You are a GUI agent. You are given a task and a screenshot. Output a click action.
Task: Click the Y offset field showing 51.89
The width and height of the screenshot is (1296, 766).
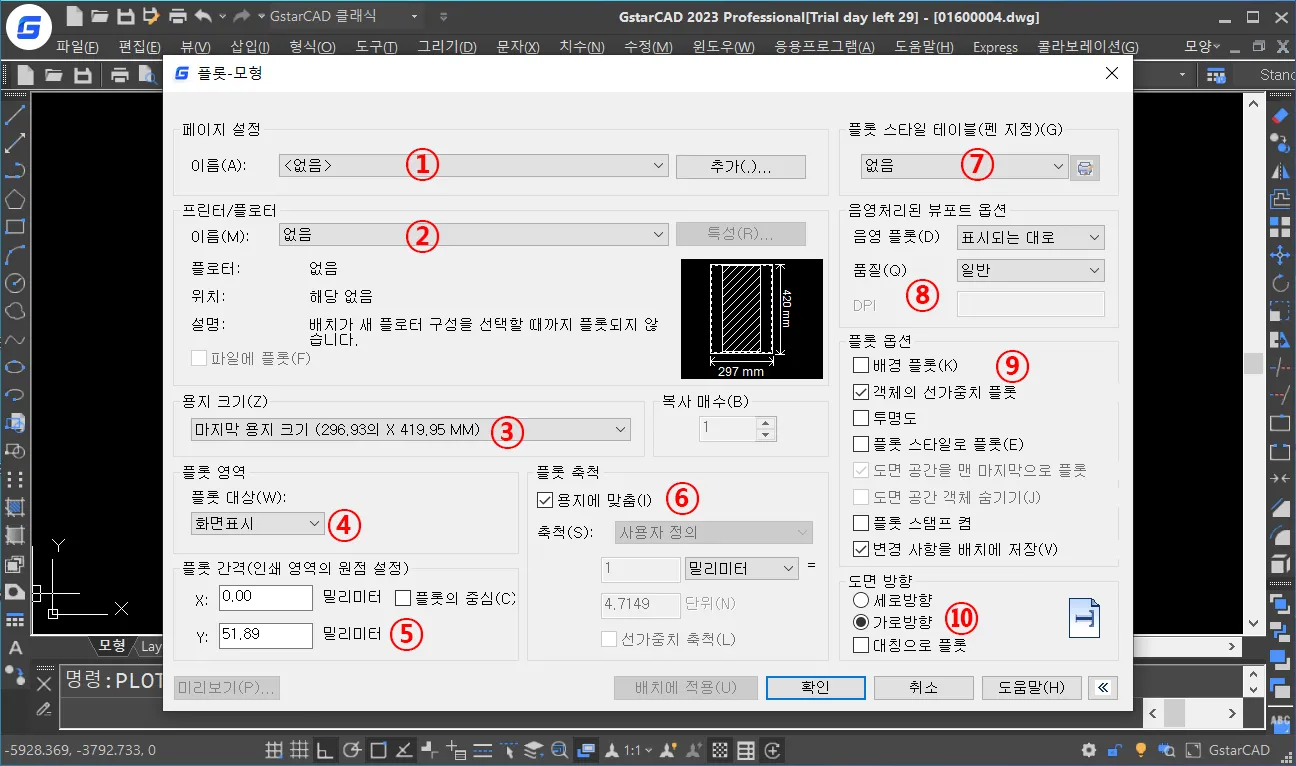[x=266, y=634]
